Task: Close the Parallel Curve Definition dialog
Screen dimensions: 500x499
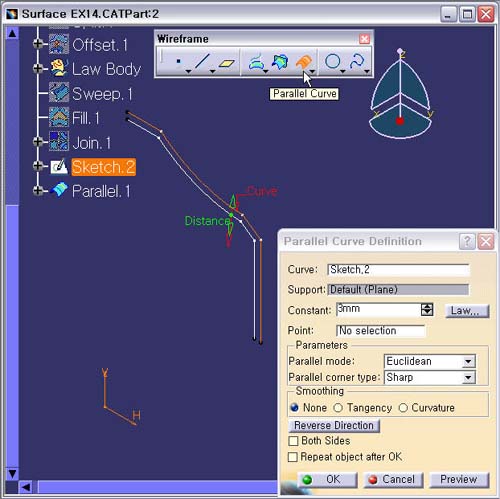Action: pyautogui.click(x=486, y=241)
